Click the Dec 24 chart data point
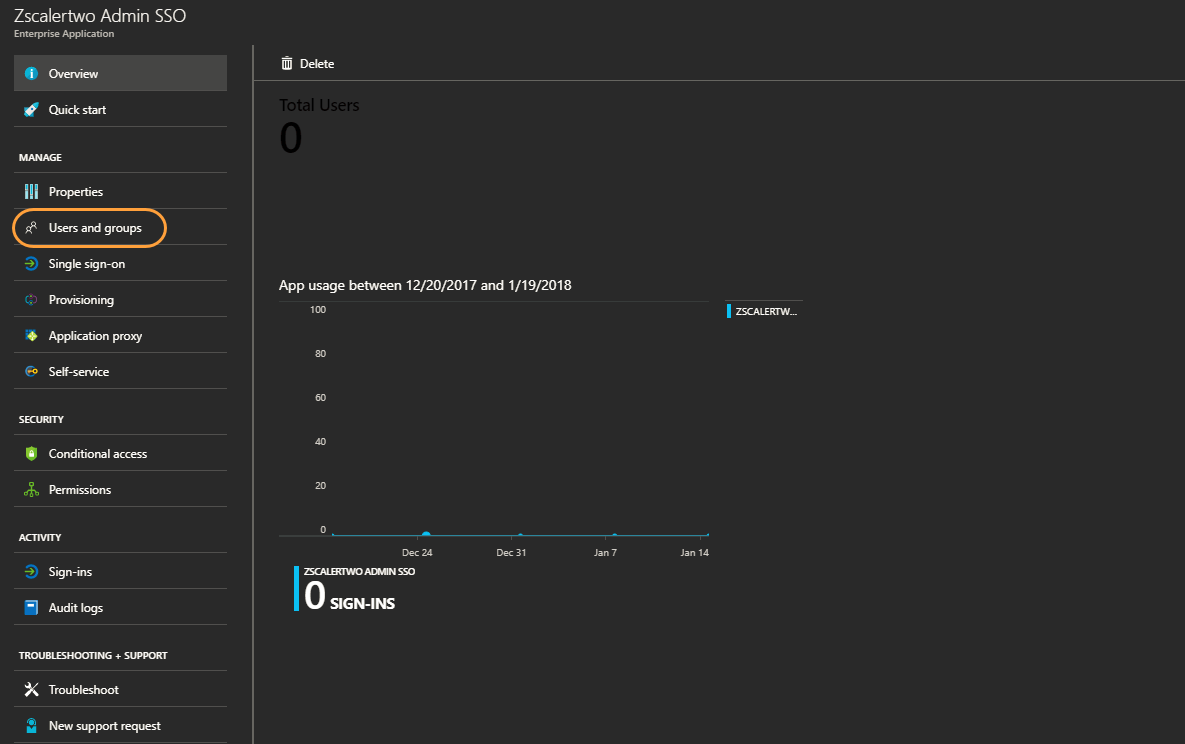This screenshot has height=744, width=1185. [x=426, y=531]
